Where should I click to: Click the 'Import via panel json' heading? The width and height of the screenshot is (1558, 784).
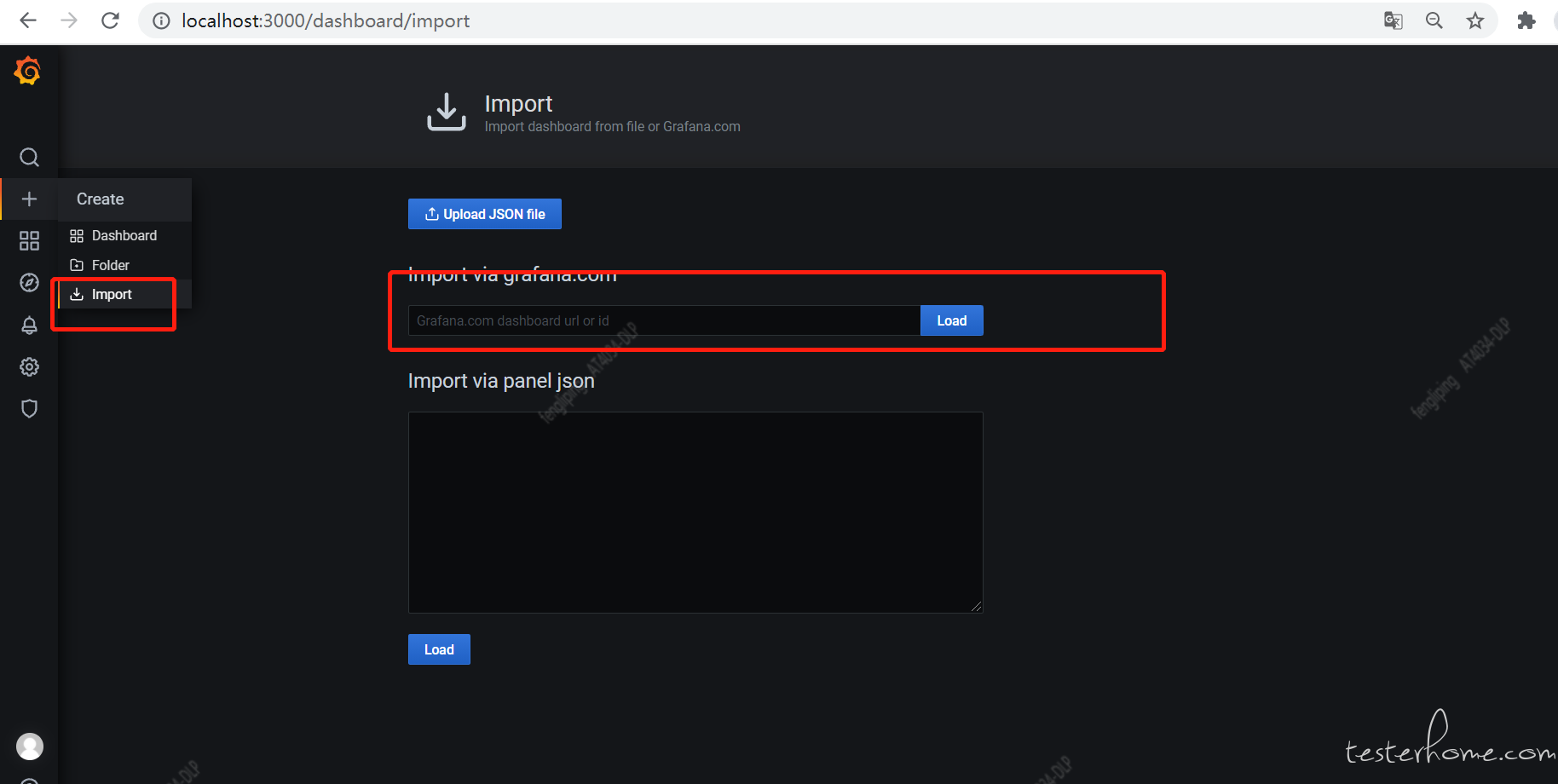(x=501, y=381)
